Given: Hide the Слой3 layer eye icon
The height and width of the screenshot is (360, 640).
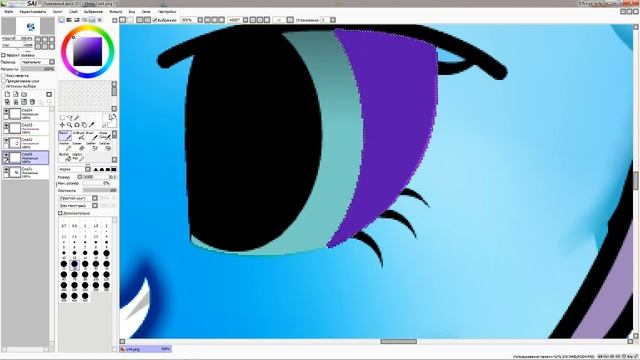Looking at the screenshot, I should coord(6,126).
